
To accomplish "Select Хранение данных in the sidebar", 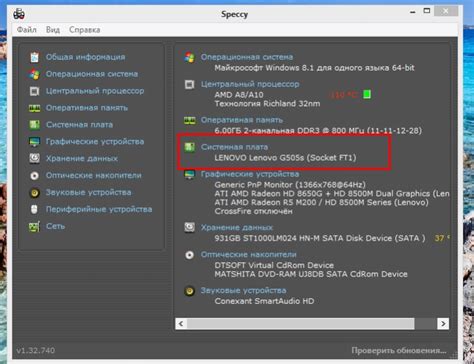I will (82, 158).
